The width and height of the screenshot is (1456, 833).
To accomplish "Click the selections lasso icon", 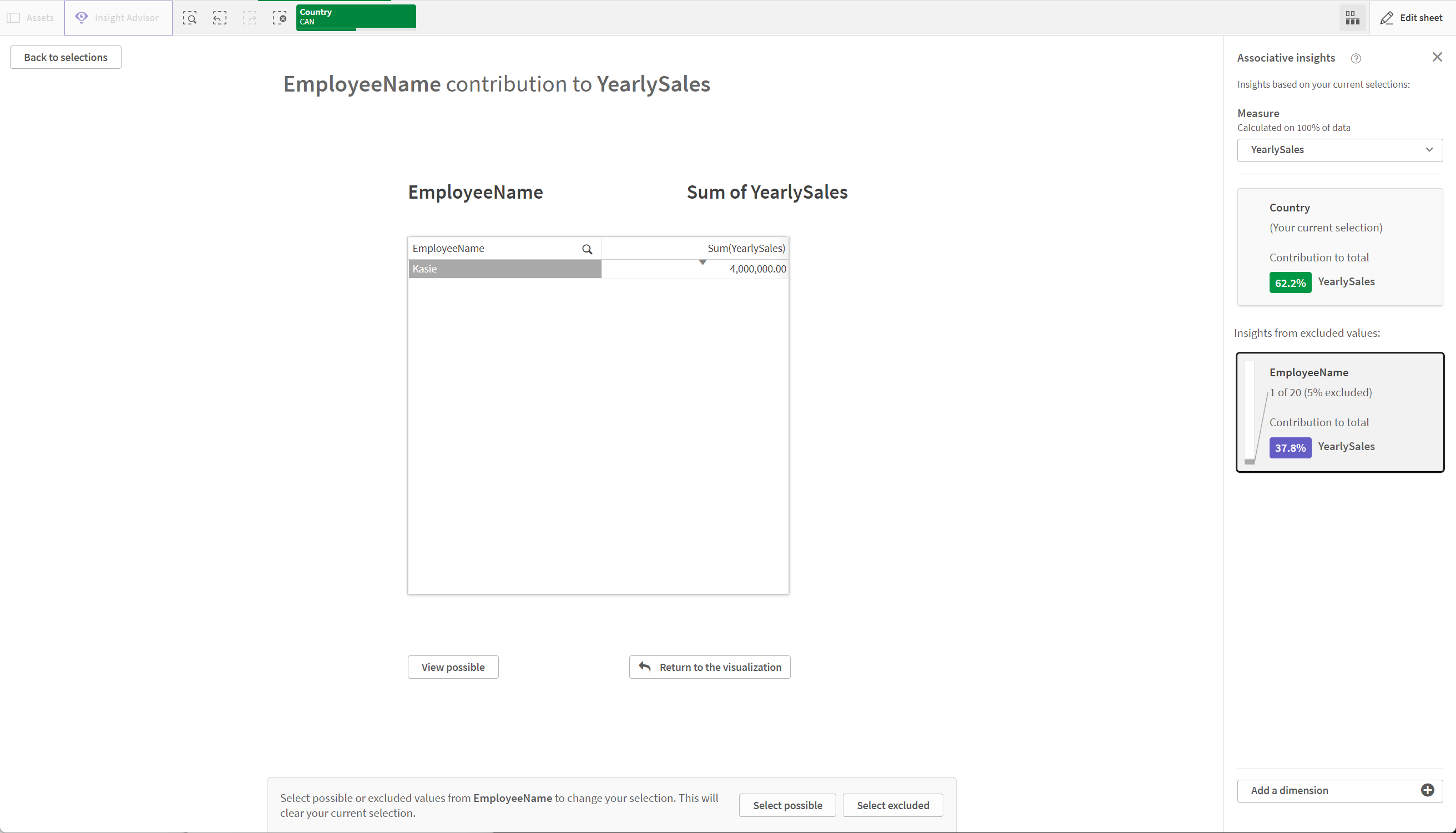I will [190, 17].
